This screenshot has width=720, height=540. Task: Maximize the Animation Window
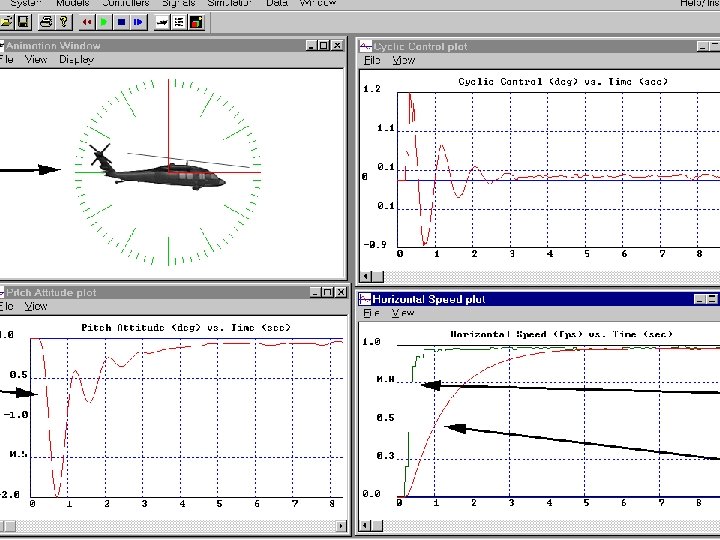pyautogui.click(x=325, y=45)
